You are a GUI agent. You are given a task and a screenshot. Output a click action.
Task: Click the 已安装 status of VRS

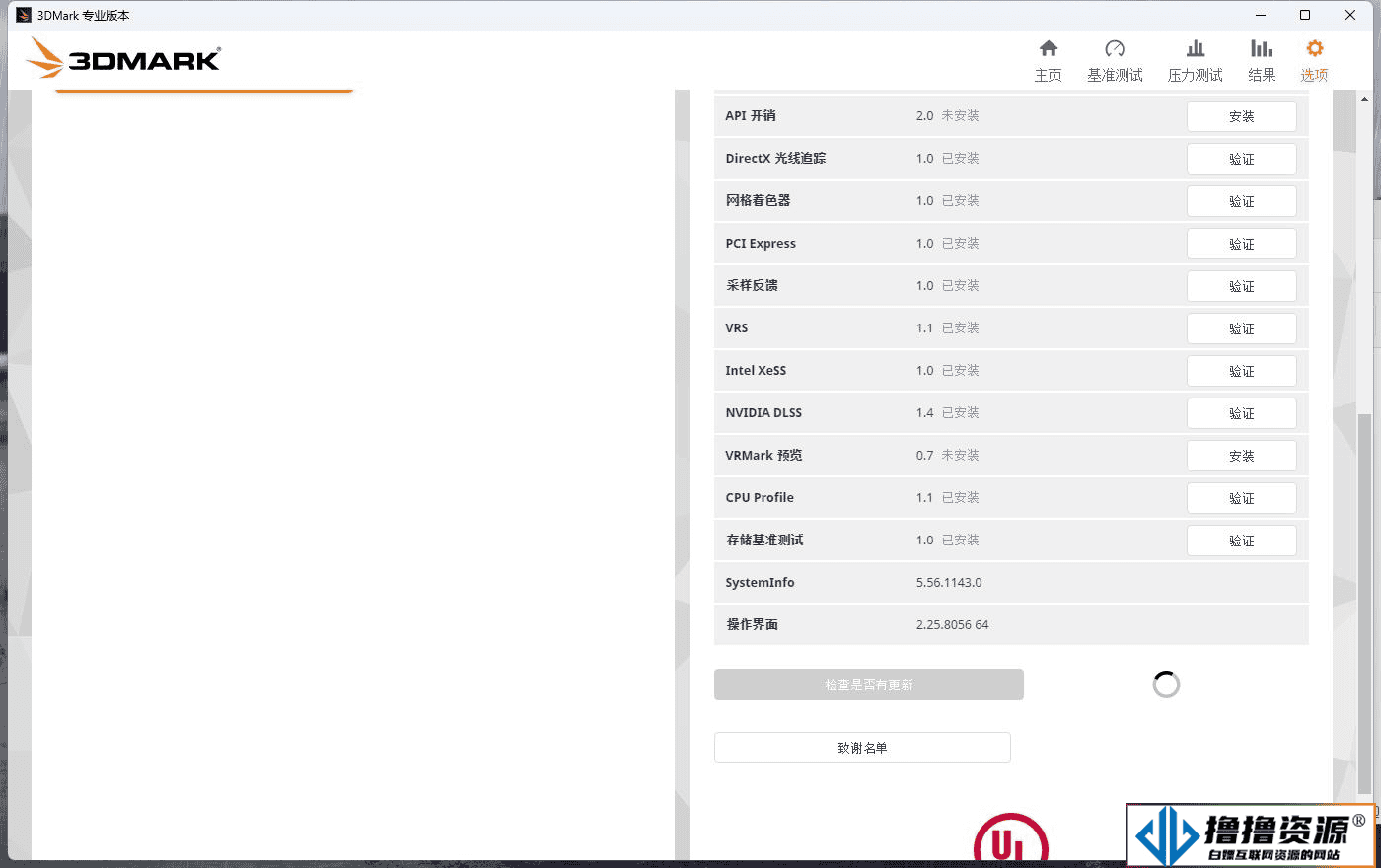pos(960,327)
